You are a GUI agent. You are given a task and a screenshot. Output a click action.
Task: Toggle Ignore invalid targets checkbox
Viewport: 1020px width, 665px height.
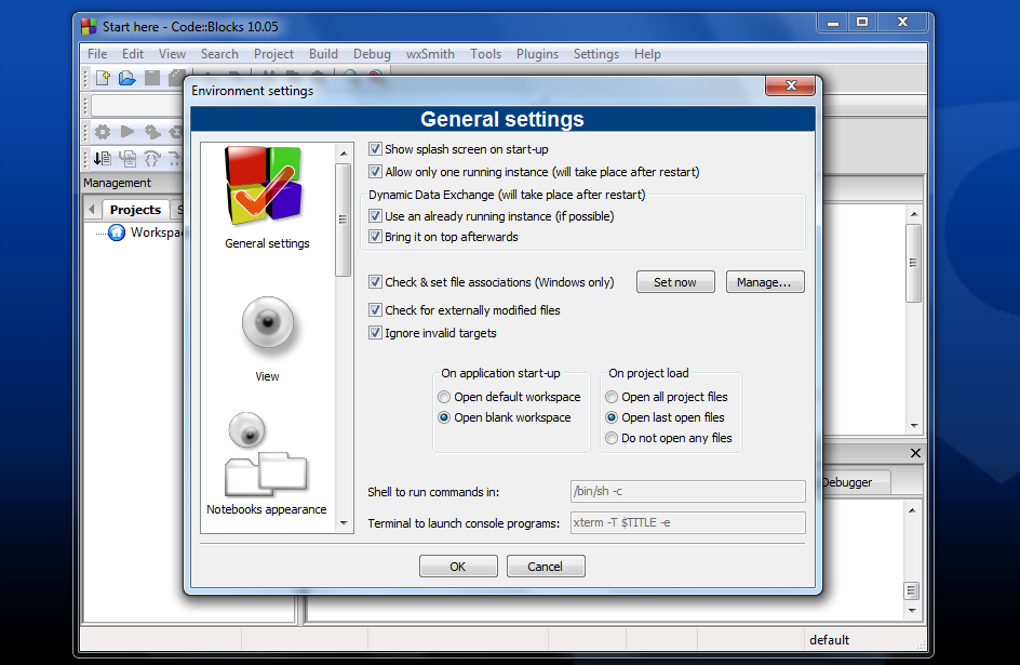tap(375, 332)
